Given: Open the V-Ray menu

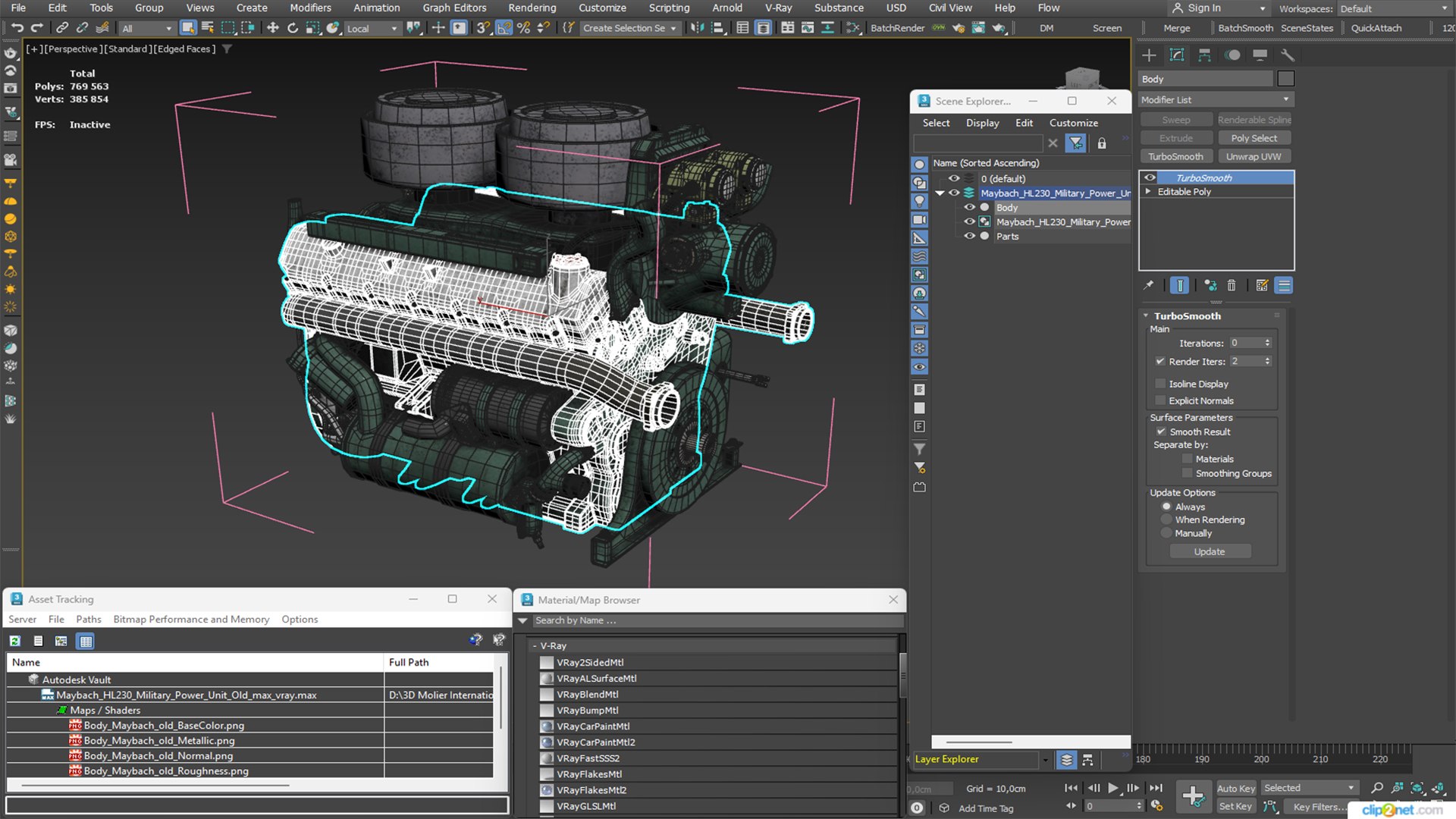Looking at the screenshot, I should click(x=778, y=8).
